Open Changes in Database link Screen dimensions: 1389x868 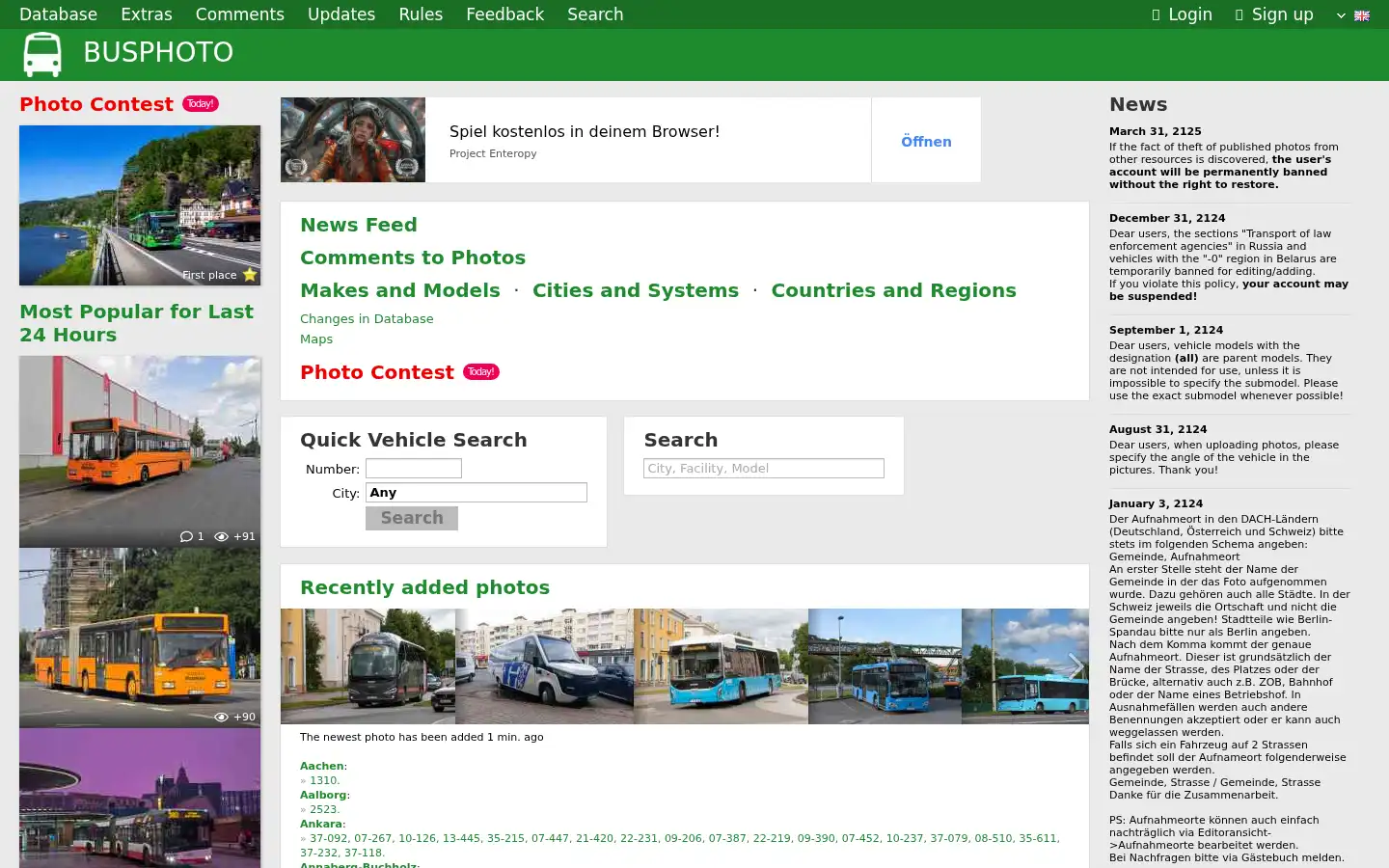367,318
